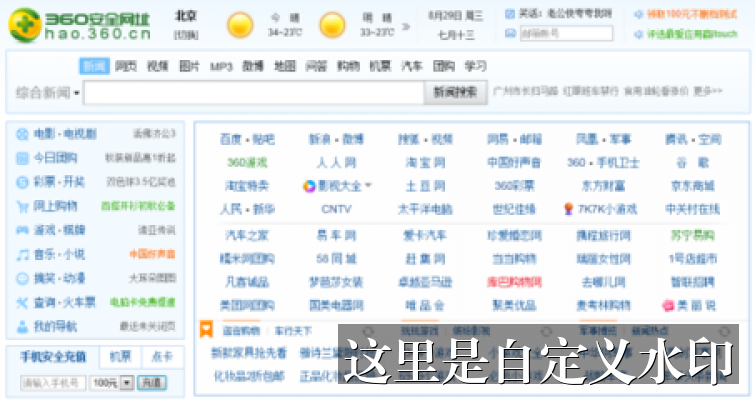Viewport: 755px width, 400px height.
Task: Open the 中关村在线 link
Action: point(692,209)
